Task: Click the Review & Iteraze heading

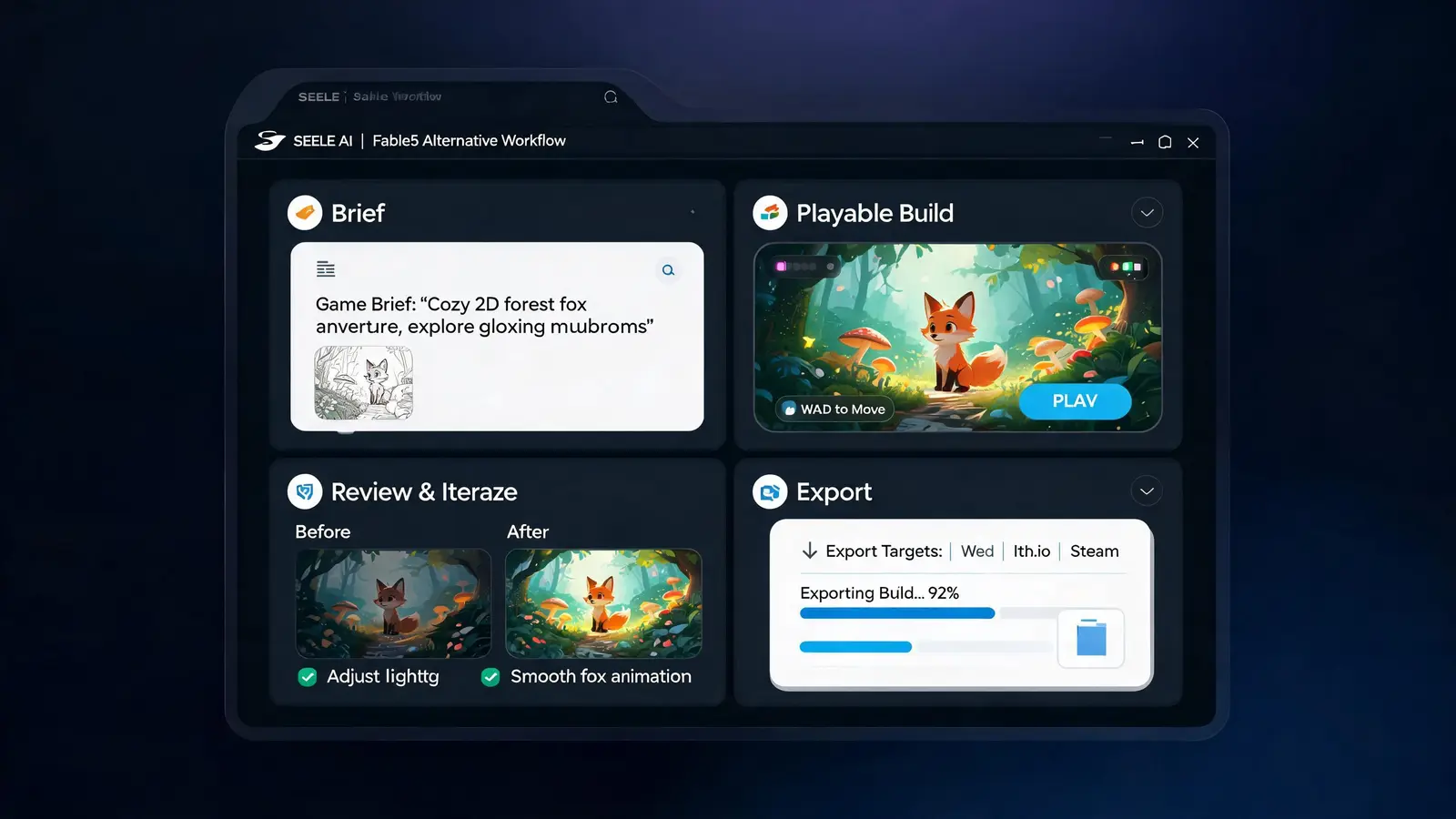Action: 424,491
